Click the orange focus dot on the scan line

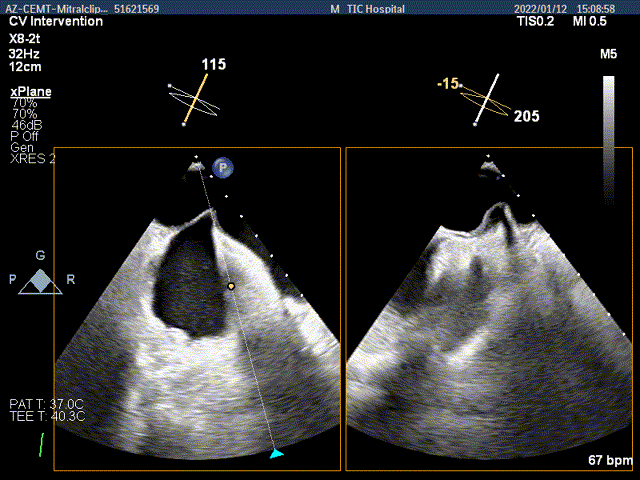(x=231, y=286)
